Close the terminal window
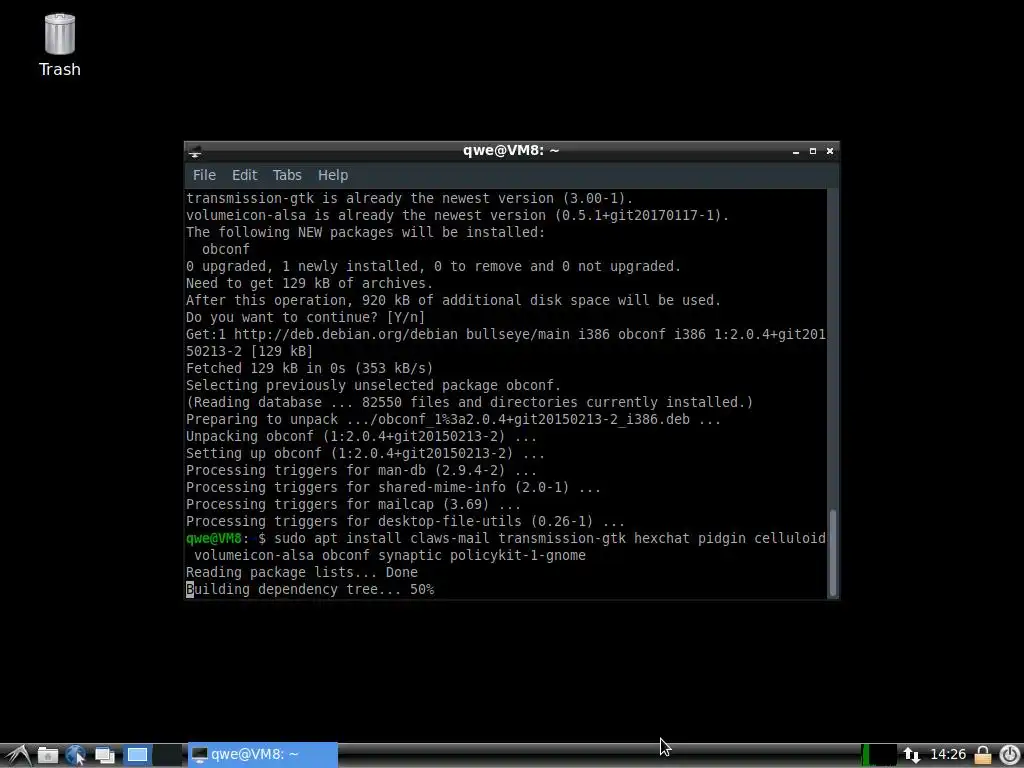Viewport: 1024px width, 768px height. coord(829,151)
